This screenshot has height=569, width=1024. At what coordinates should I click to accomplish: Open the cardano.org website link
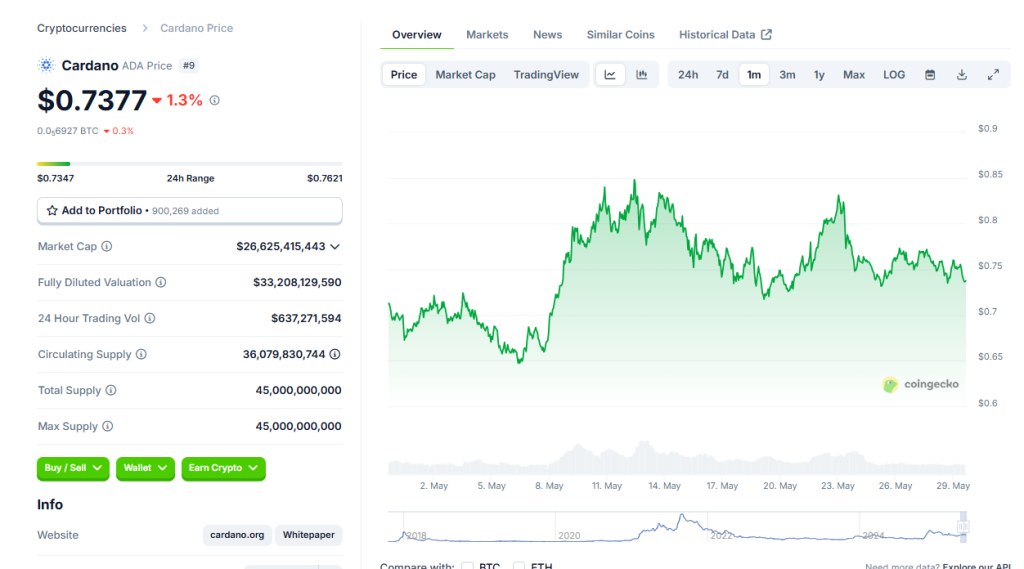point(237,535)
